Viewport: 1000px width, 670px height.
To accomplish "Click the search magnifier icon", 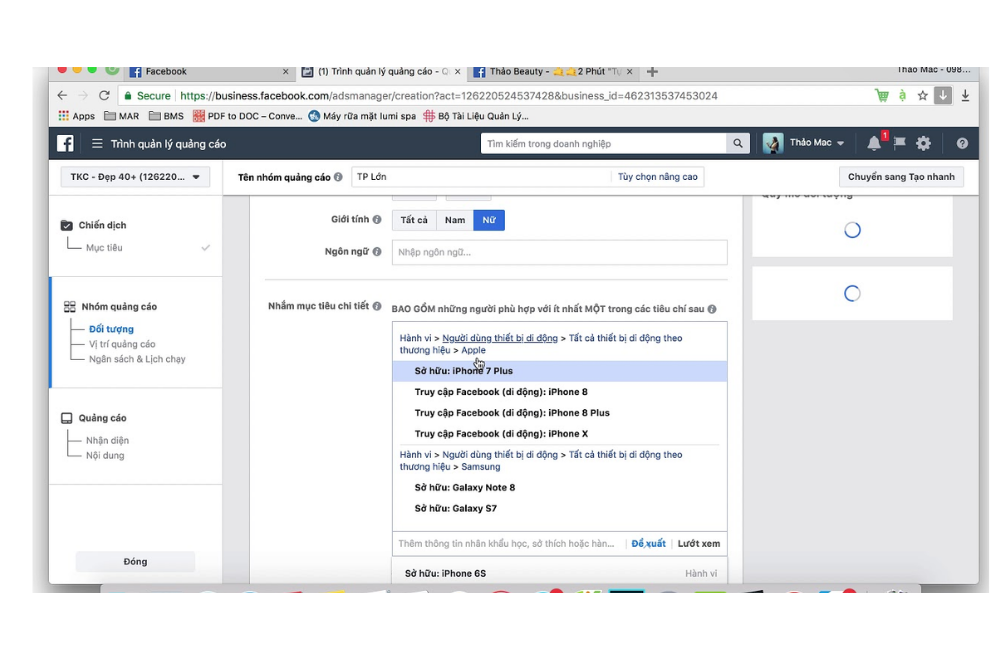I will (738, 144).
